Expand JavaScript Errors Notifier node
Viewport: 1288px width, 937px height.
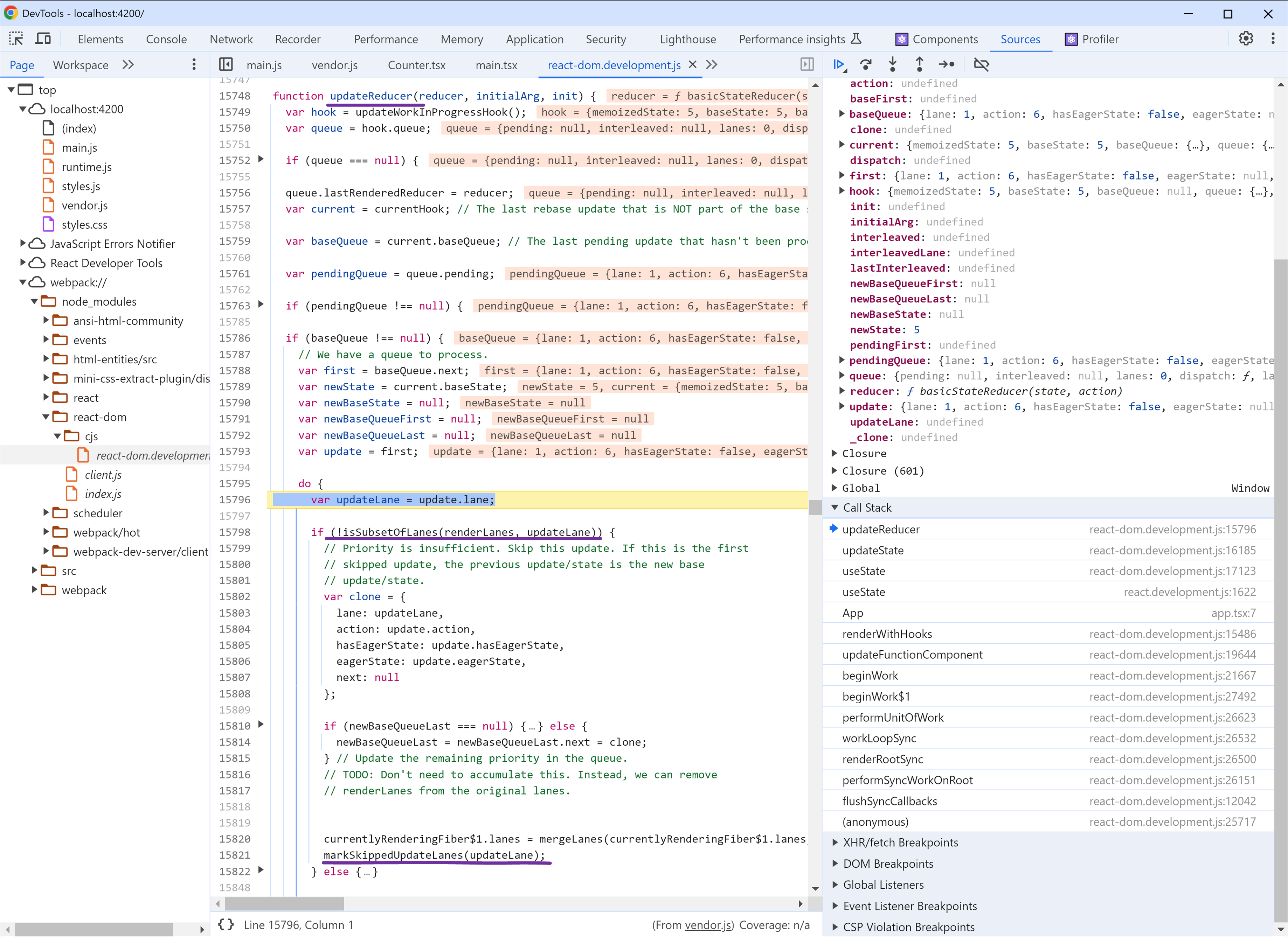tap(23, 244)
